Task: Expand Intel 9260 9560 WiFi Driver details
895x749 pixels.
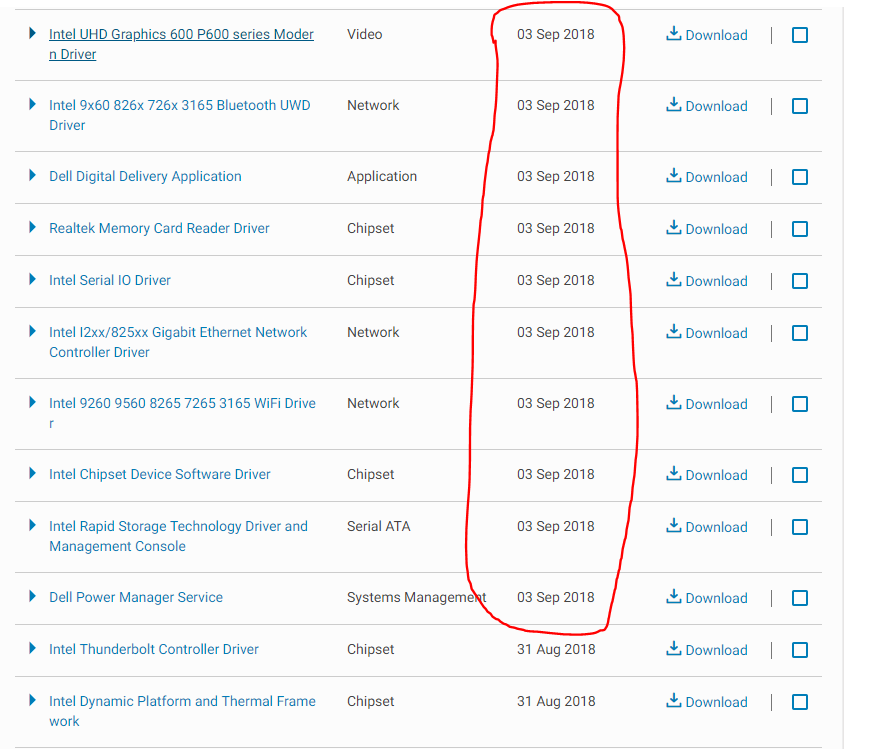Action: pyautogui.click(x=33, y=403)
